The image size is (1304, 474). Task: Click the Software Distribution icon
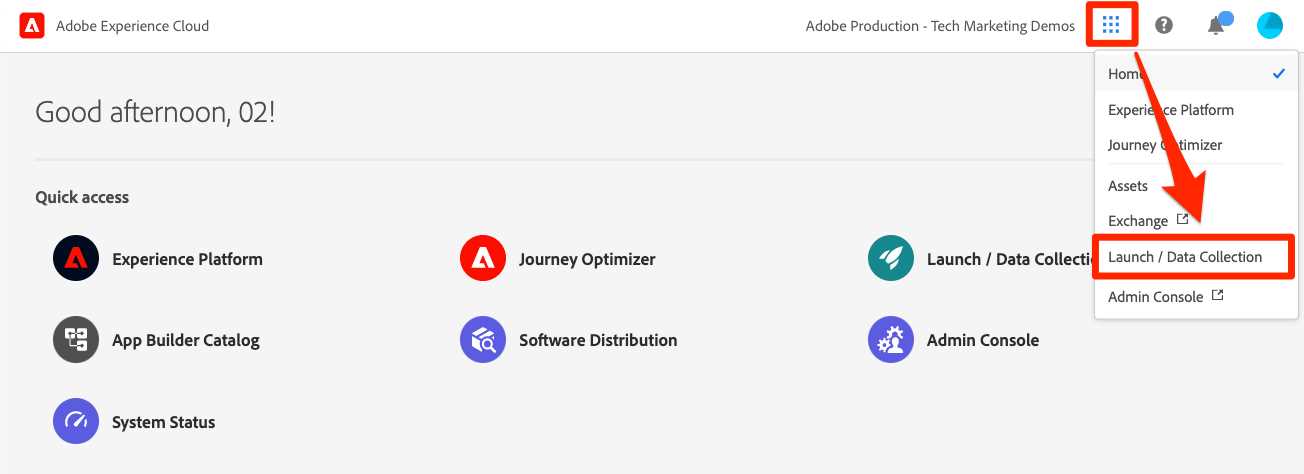[x=484, y=340]
